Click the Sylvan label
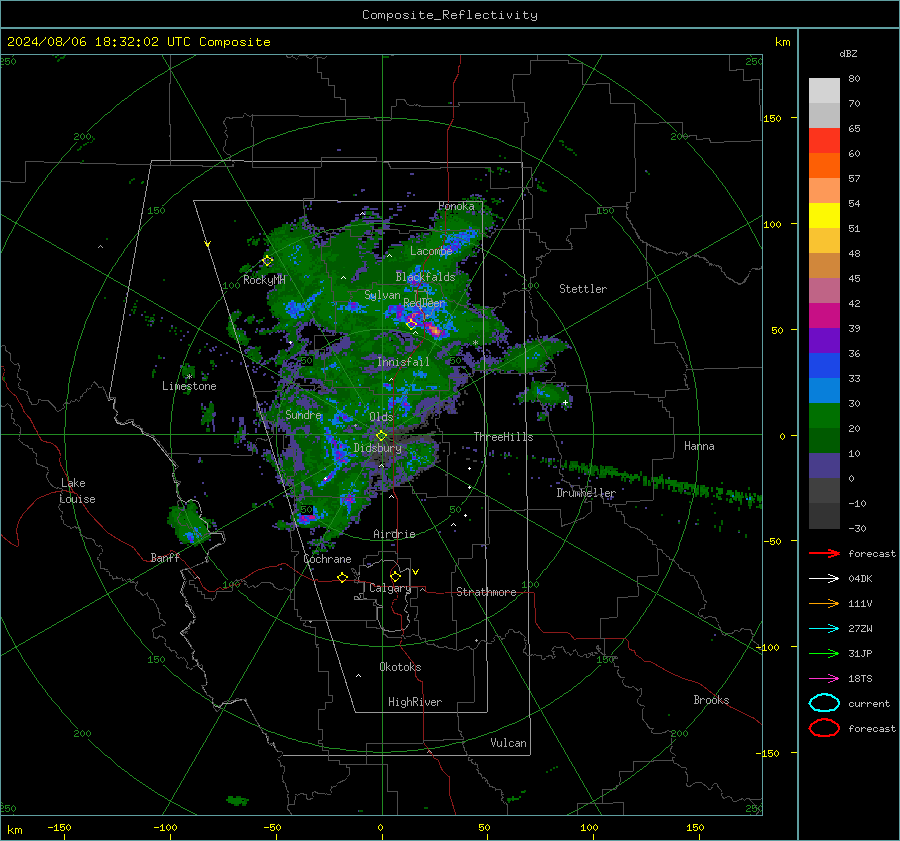The width and height of the screenshot is (900, 841). pyautogui.click(x=382, y=295)
